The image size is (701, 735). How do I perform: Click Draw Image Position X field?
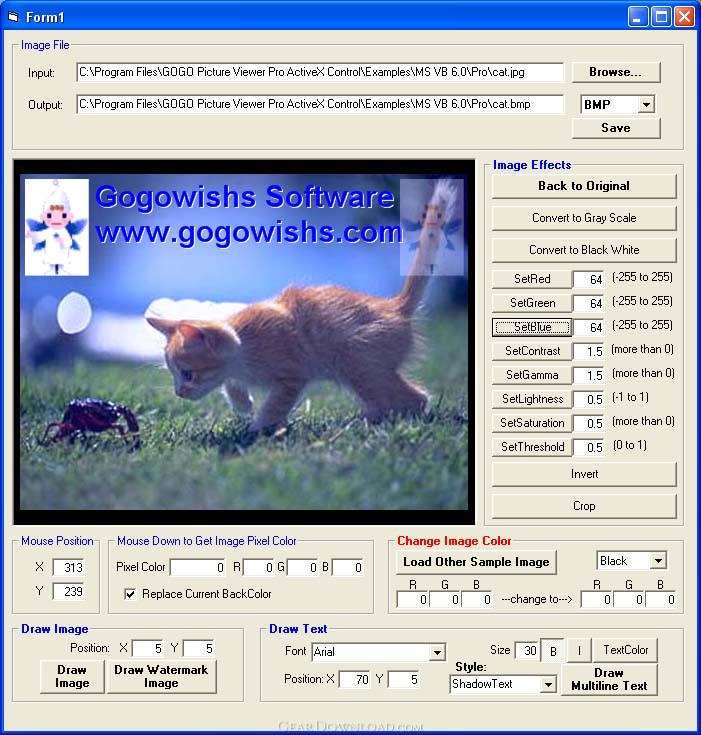[148, 649]
